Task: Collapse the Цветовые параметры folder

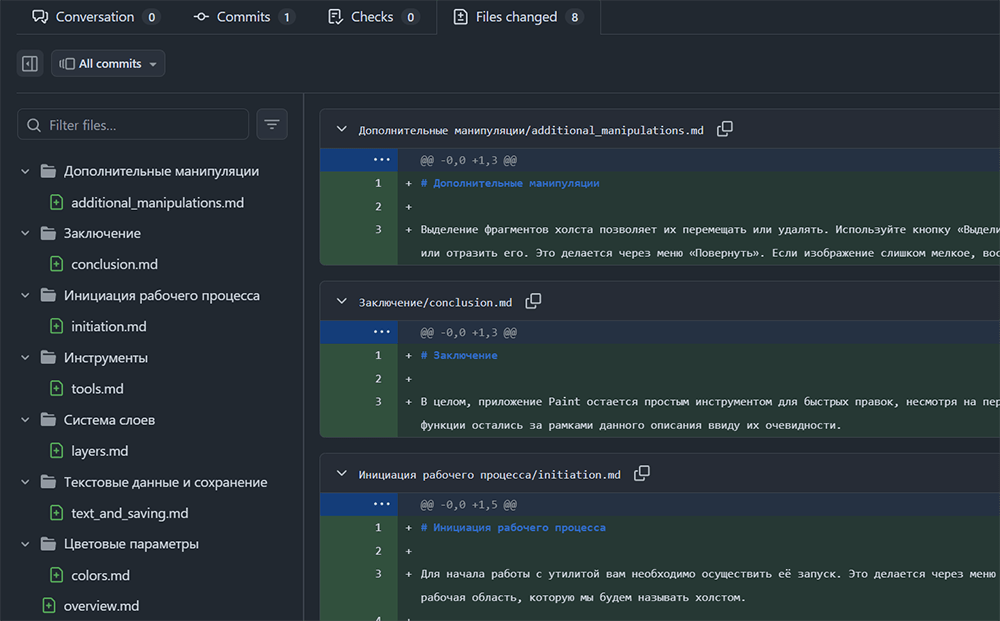Action: pos(26,544)
